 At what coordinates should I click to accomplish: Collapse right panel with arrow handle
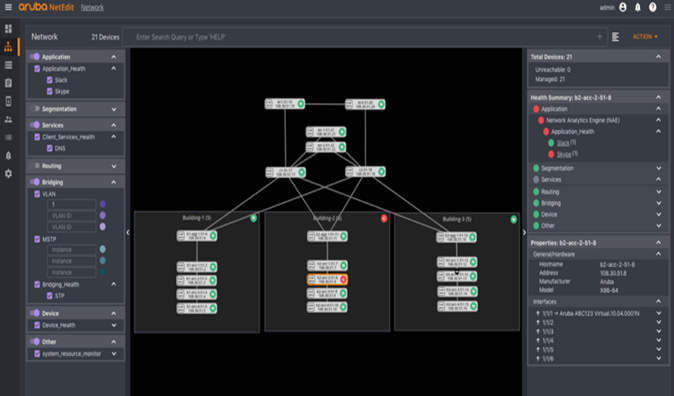point(524,233)
